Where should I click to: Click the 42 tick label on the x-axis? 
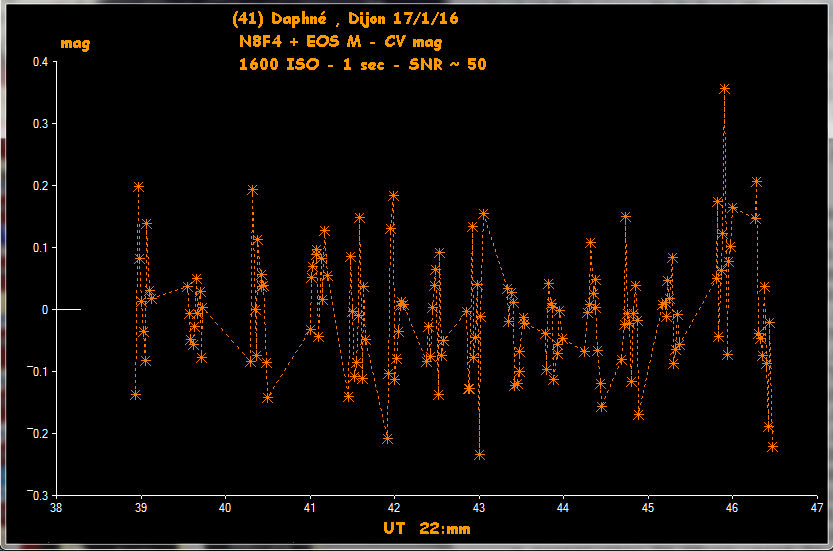(395, 508)
